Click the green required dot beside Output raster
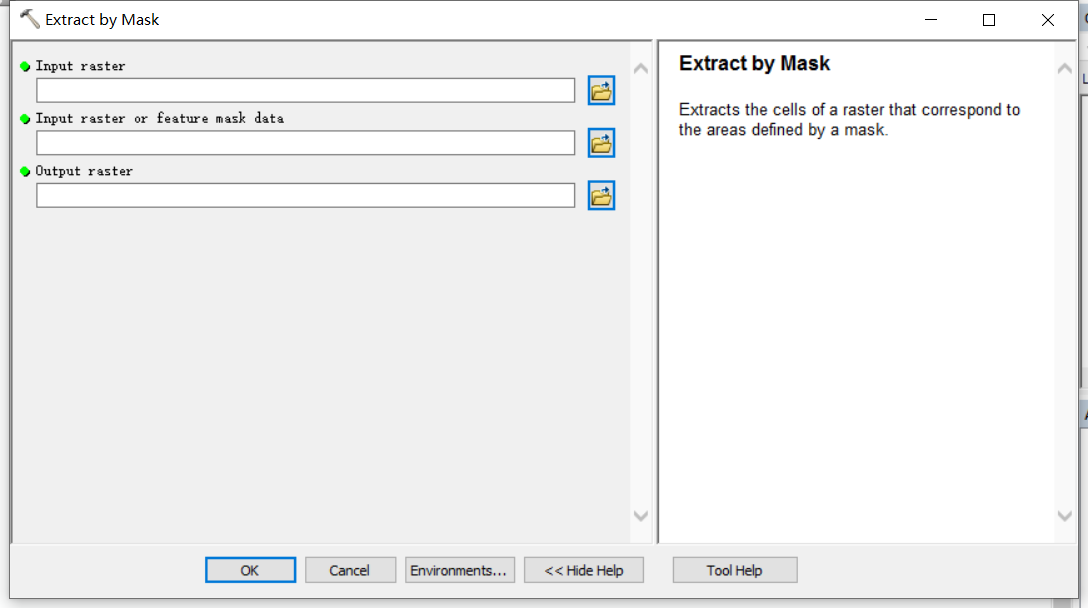Viewport: 1088px width, 608px height. [25, 171]
